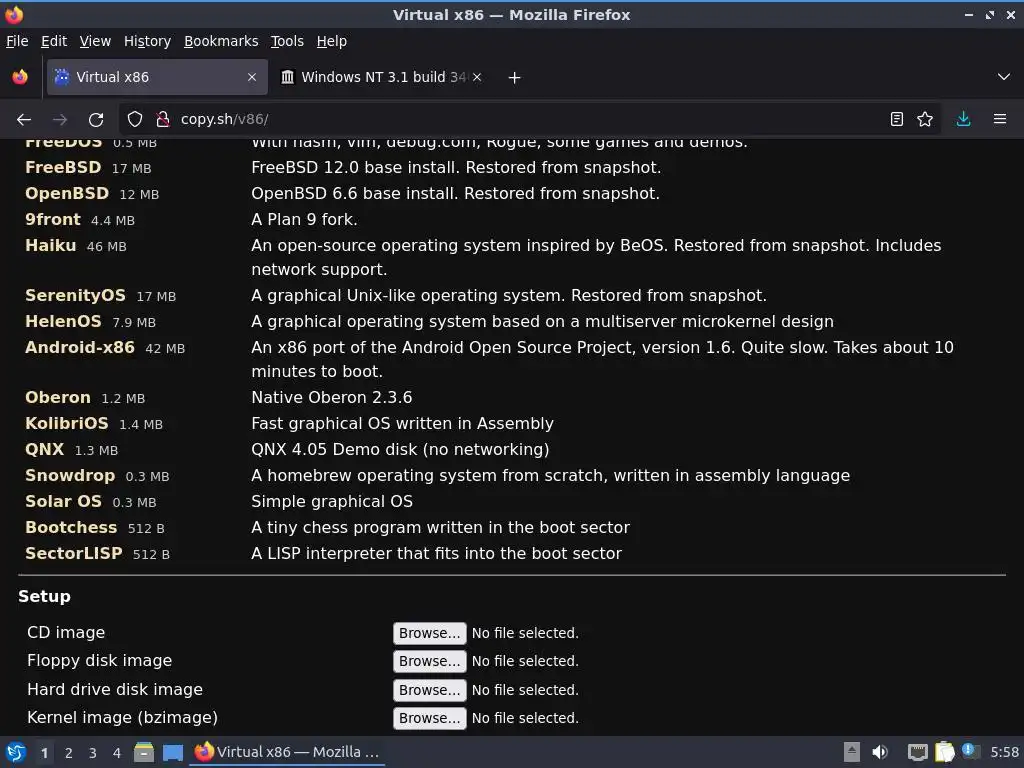Viewport: 1024px width, 768px height.
Task: Open the Firefox View pinned icon
Action: pyautogui.click(x=20, y=77)
